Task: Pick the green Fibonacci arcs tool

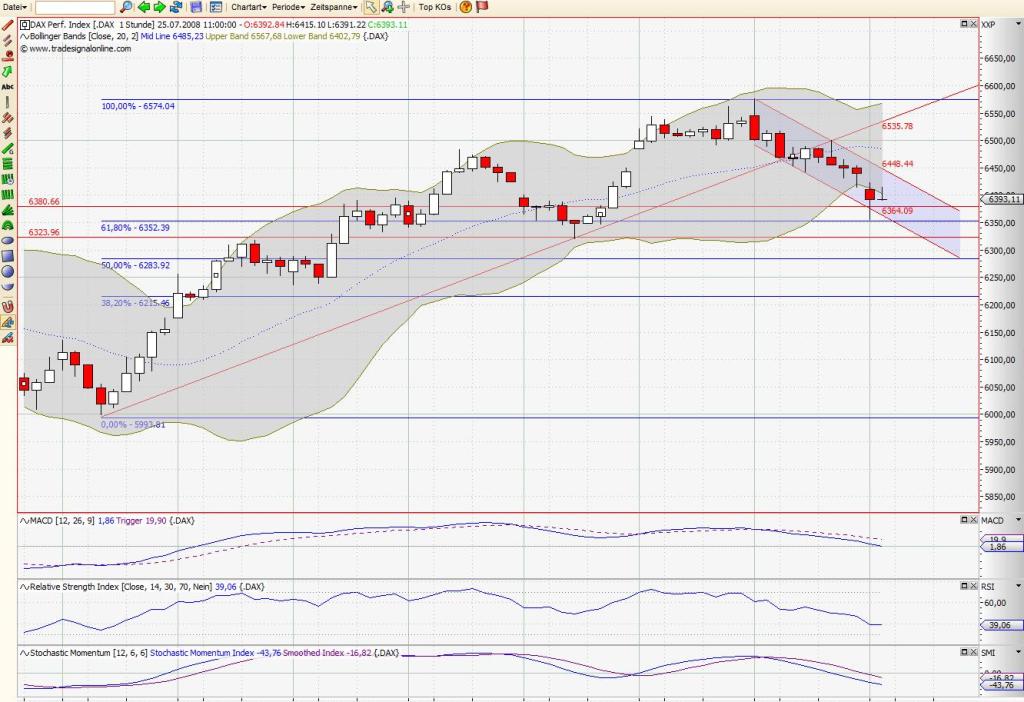Action: click(8, 225)
